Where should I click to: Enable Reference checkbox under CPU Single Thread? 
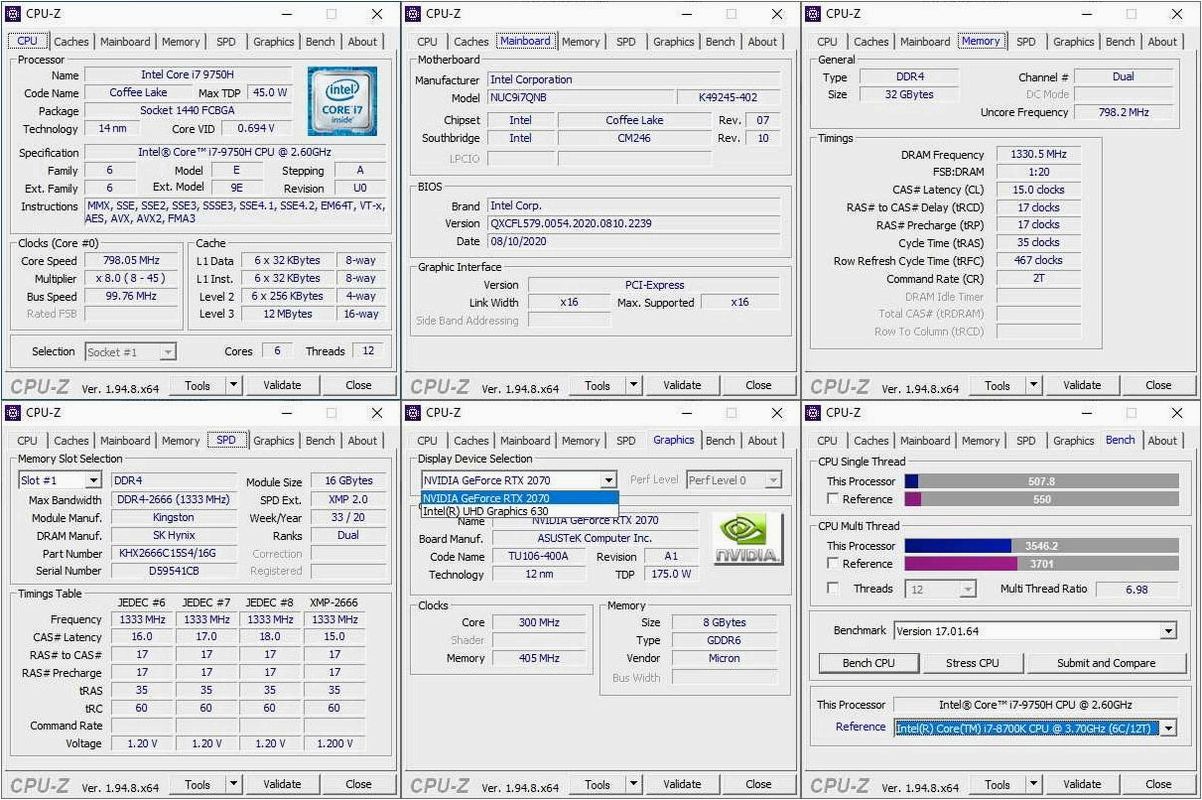pyautogui.click(x=833, y=499)
